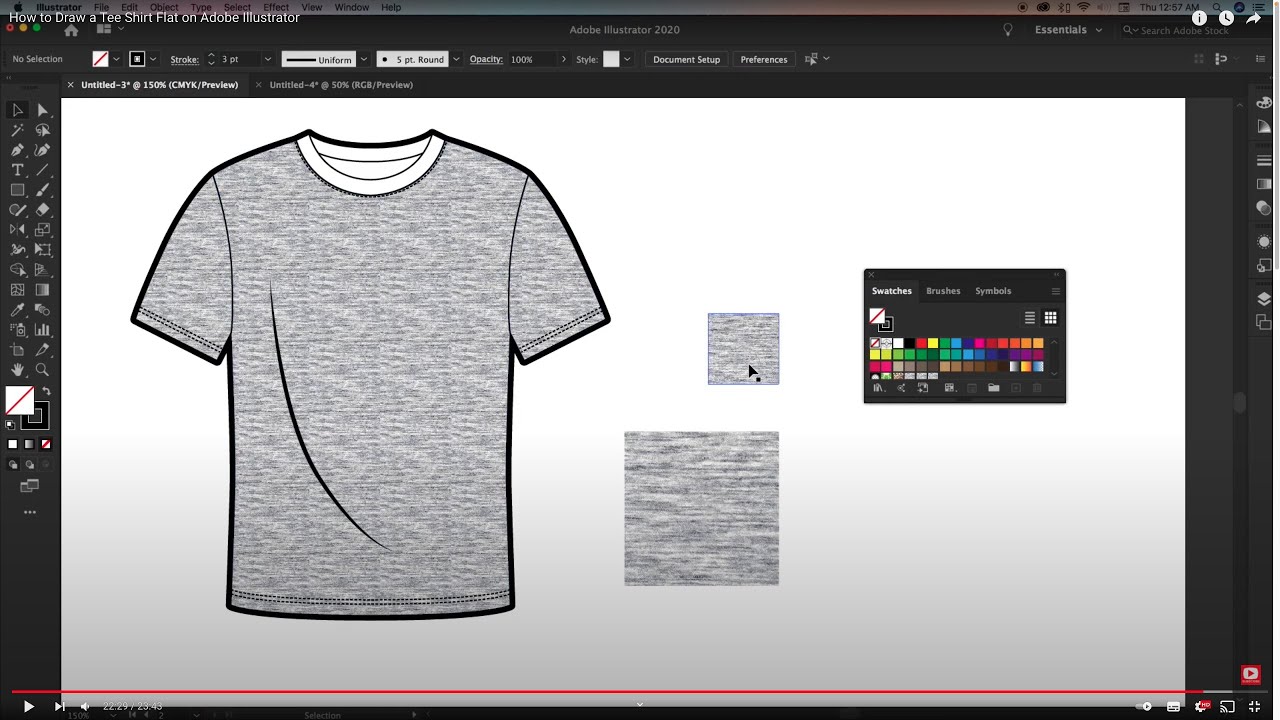Click New Color Group folder icon
Image resolution: width=1280 pixels, height=720 pixels.
click(x=993, y=388)
